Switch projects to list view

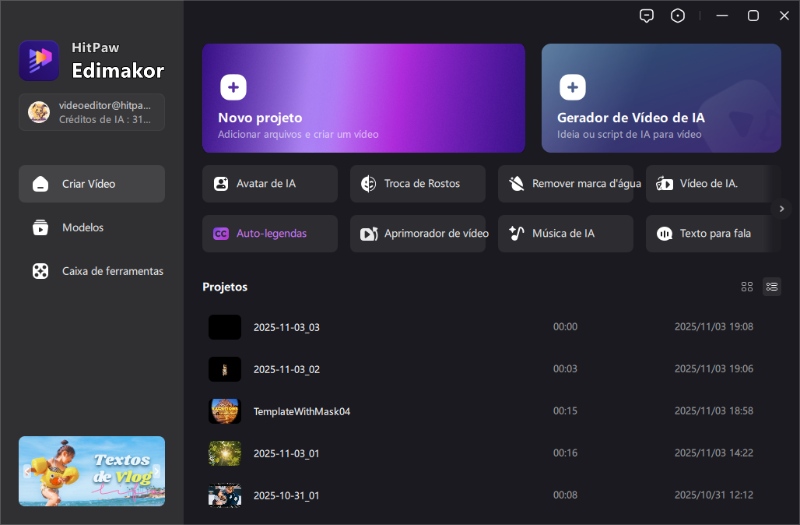(x=772, y=287)
